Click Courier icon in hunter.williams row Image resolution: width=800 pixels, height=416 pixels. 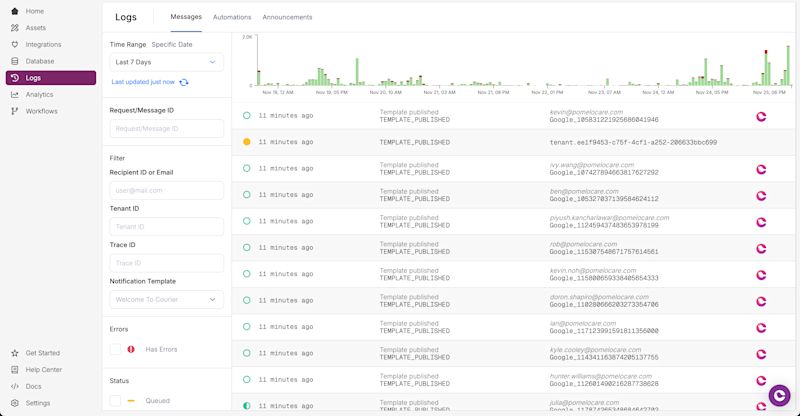click(761, 380)
